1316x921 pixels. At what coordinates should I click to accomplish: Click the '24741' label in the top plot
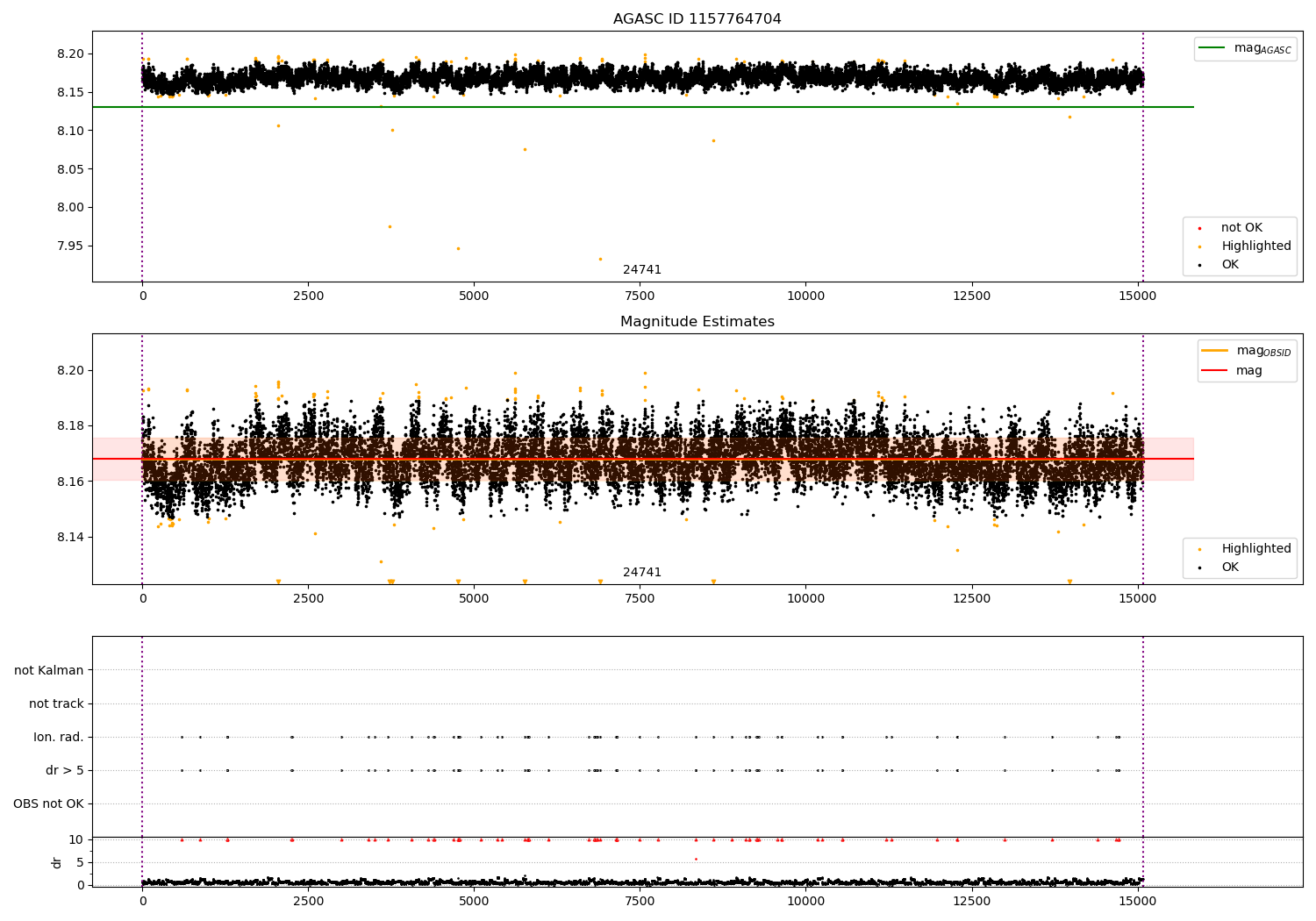(x=642, y=270)
